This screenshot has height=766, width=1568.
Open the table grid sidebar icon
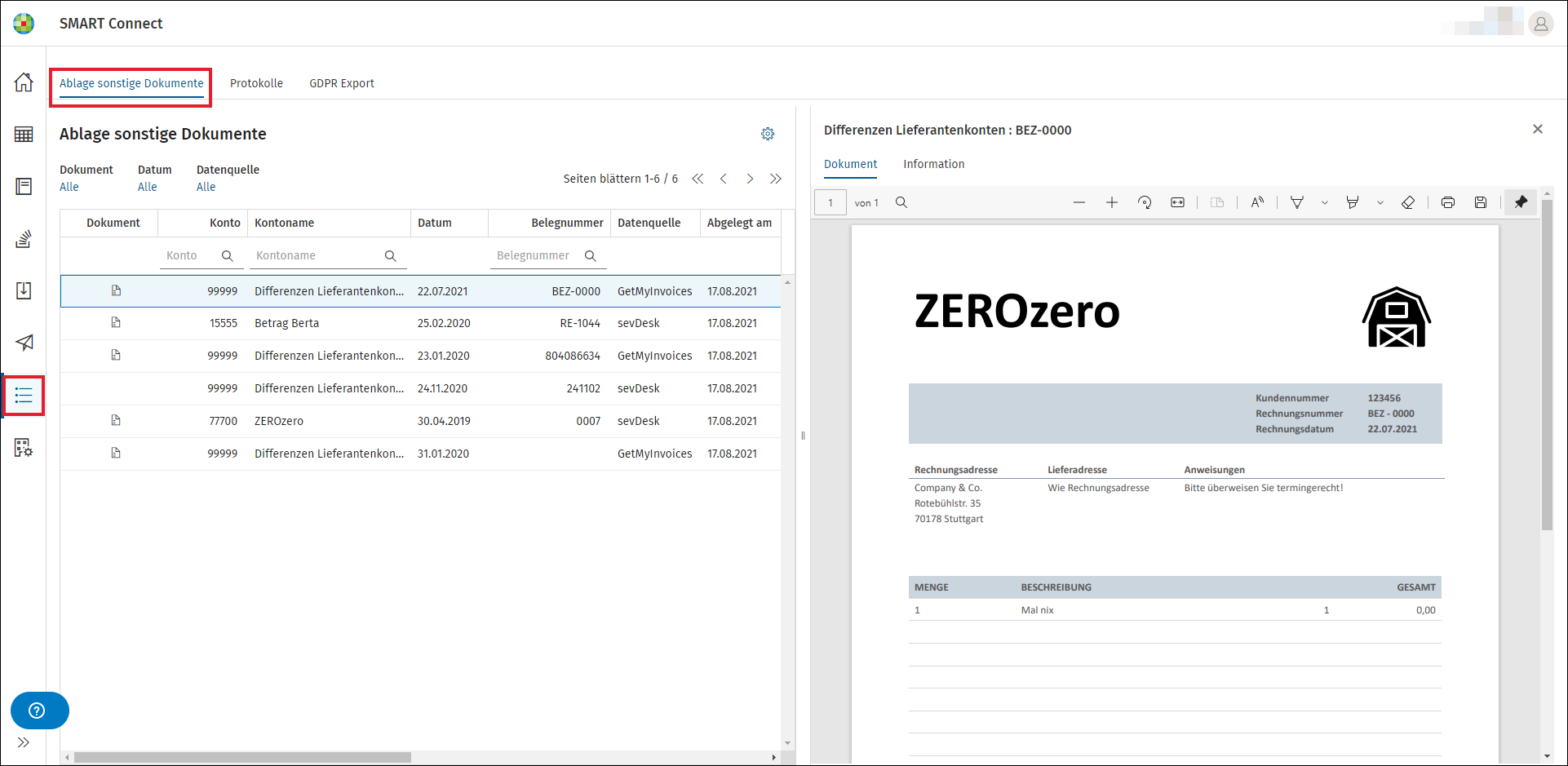click(24, 135)
